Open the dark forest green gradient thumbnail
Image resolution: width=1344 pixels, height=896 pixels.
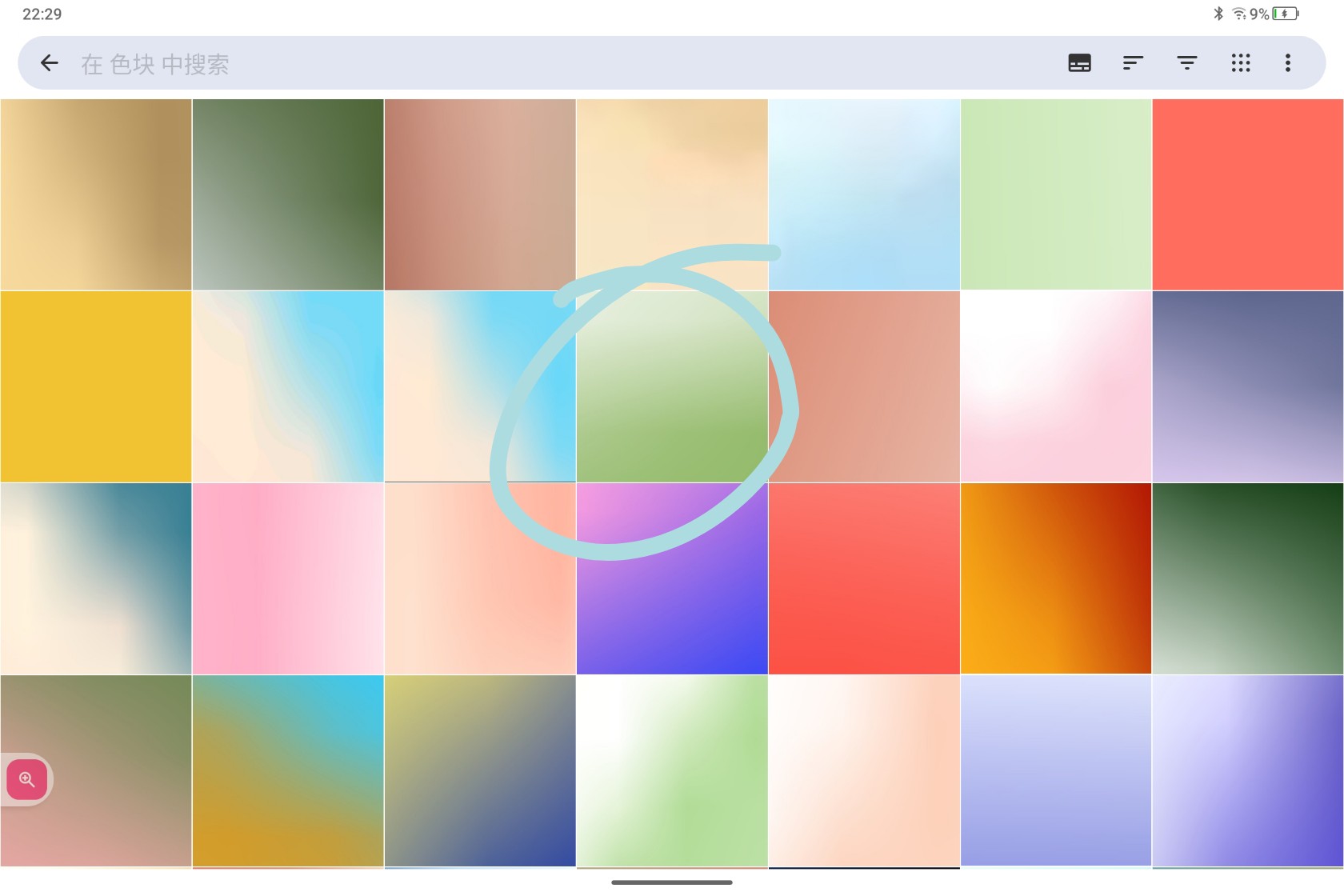(1248, 578)
